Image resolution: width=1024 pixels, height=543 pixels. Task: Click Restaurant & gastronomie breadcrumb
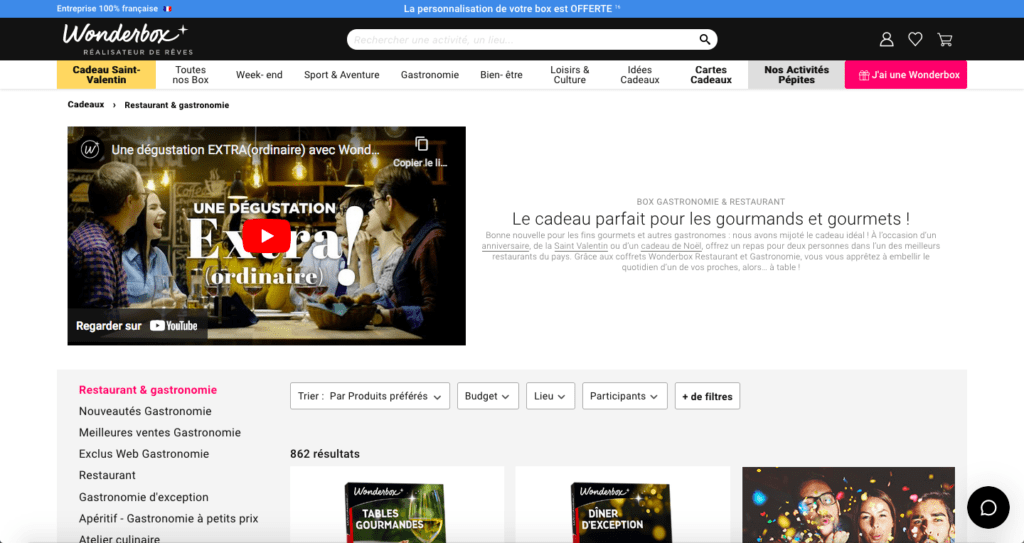click(177, 105)
